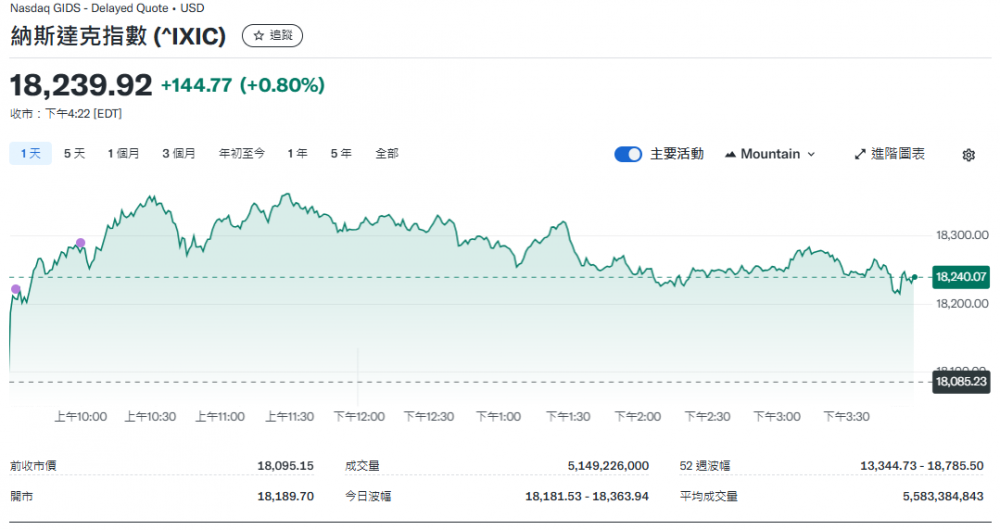Show the 5年 chart range
The width and height of the screenshot is (1000, 530).
point(341,154)
